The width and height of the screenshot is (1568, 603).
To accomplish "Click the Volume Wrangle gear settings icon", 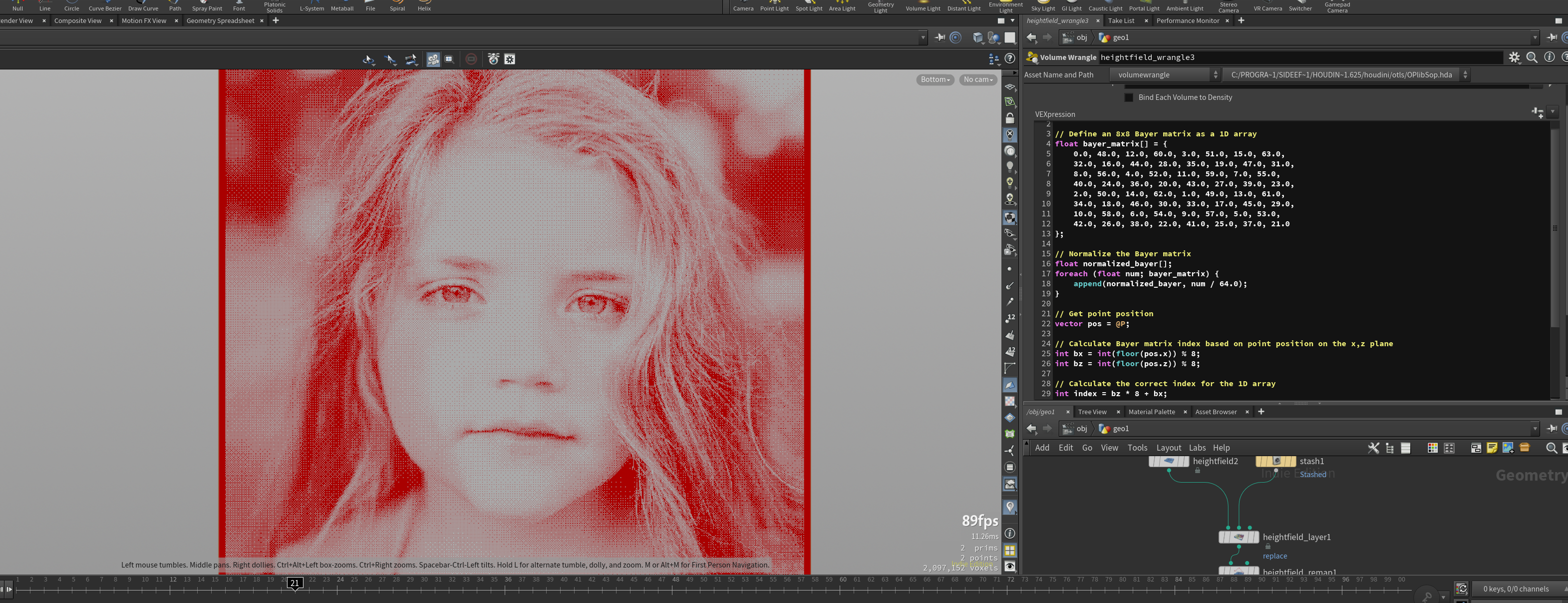I will pyautogui.click(x=1514, y=57).
